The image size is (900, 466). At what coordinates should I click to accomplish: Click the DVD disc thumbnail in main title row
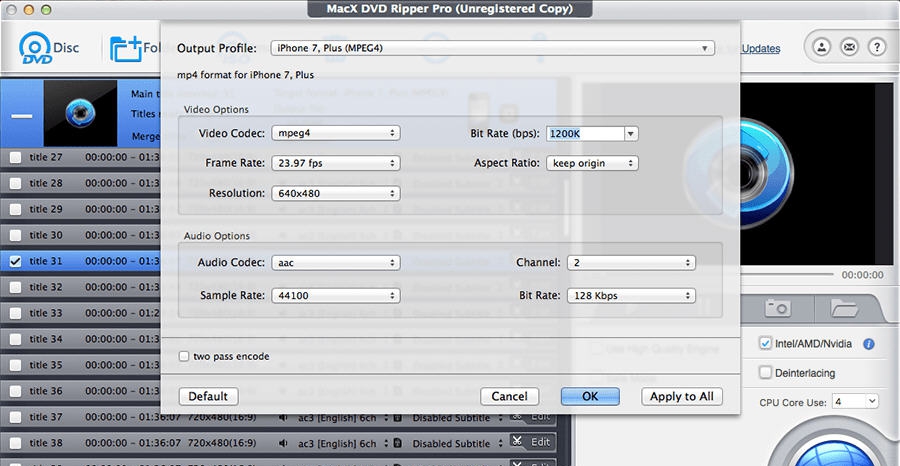point(80,113)
